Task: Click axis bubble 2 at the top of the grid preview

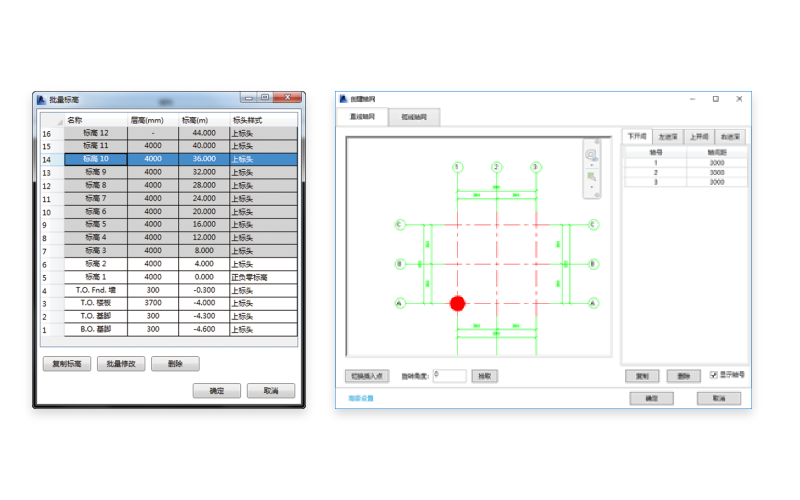Action: pyautogui.click(x=496, y=167)
